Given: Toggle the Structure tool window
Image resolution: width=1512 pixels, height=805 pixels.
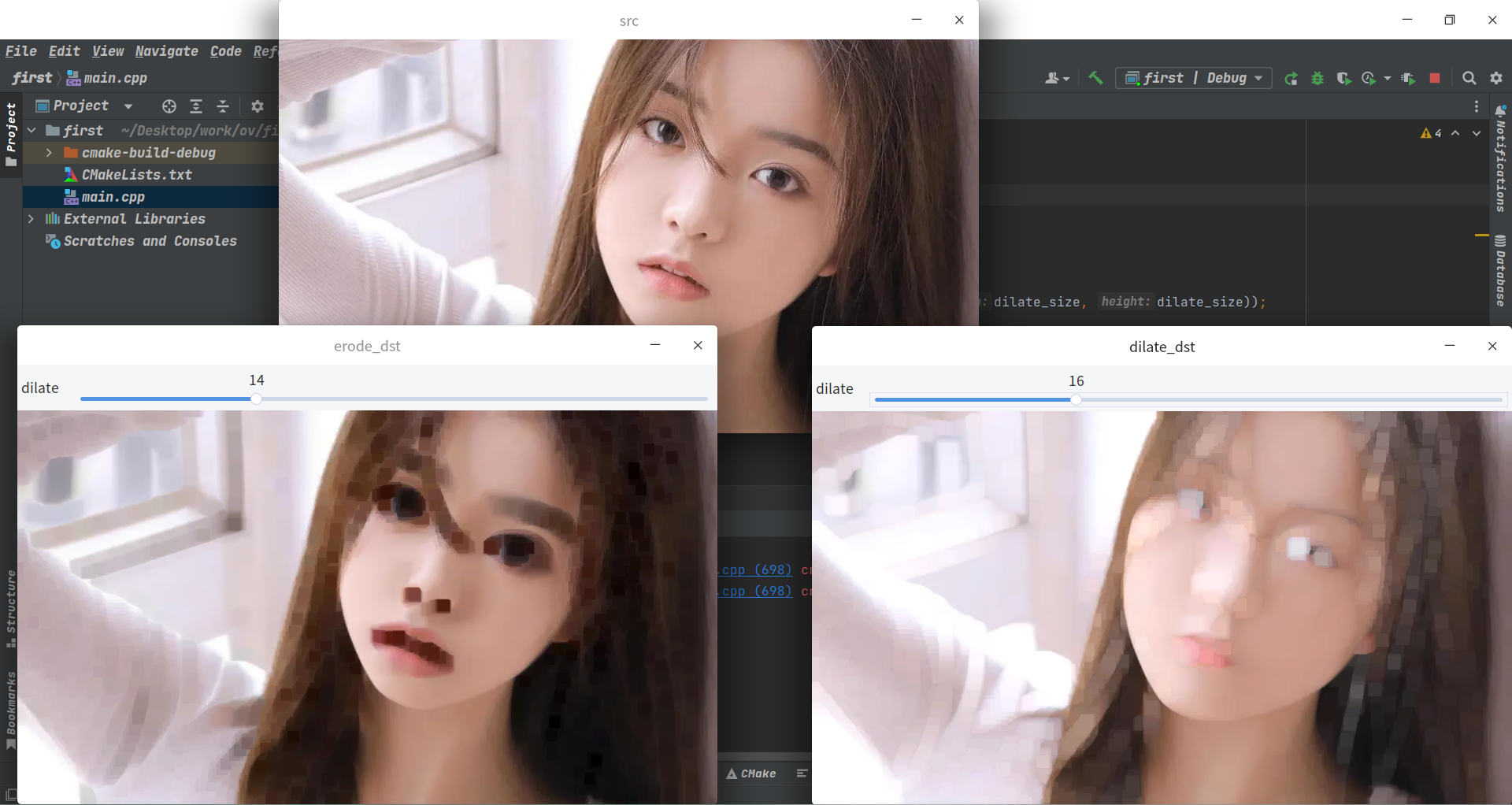Looking at the screenshot, I should coord(11,608).
